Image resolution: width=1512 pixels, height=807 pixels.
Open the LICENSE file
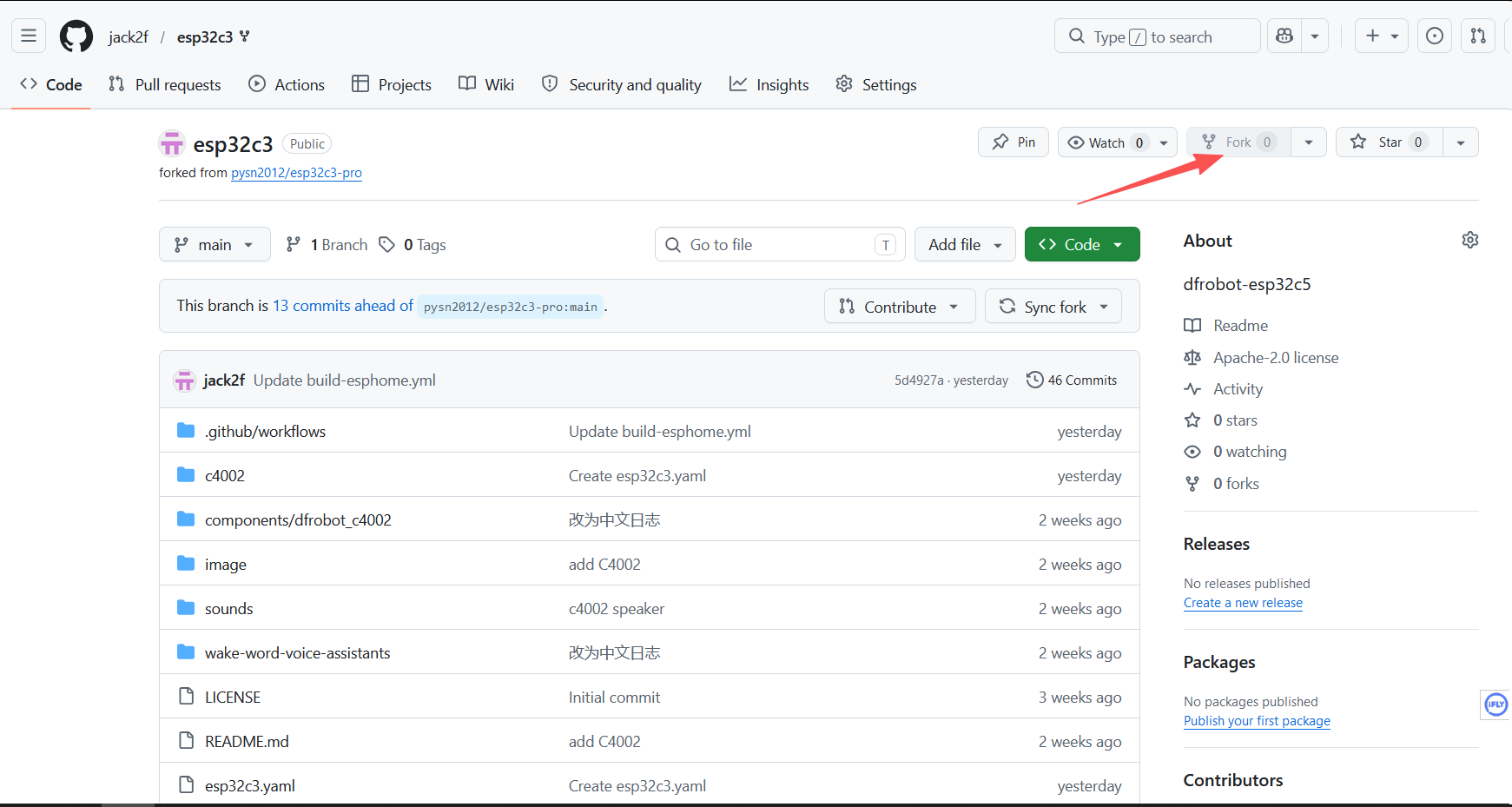pos(233,698)
